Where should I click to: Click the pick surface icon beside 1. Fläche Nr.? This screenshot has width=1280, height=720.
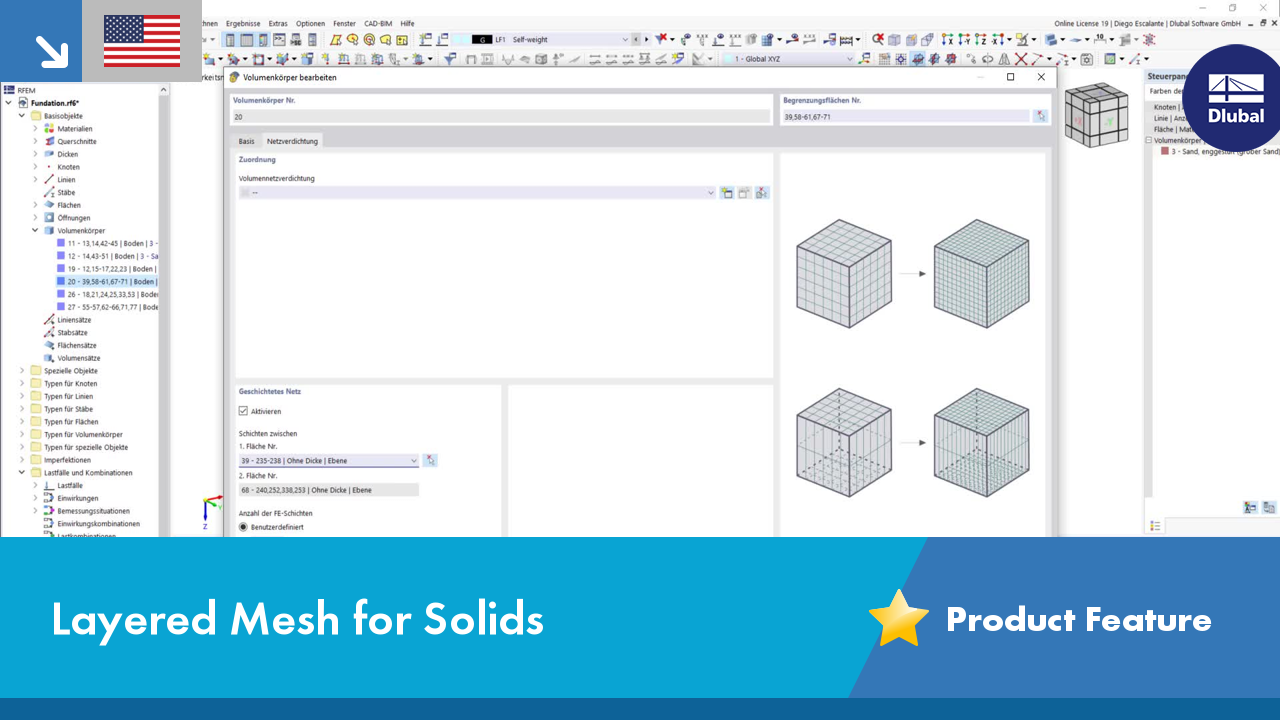click(430, 461)
